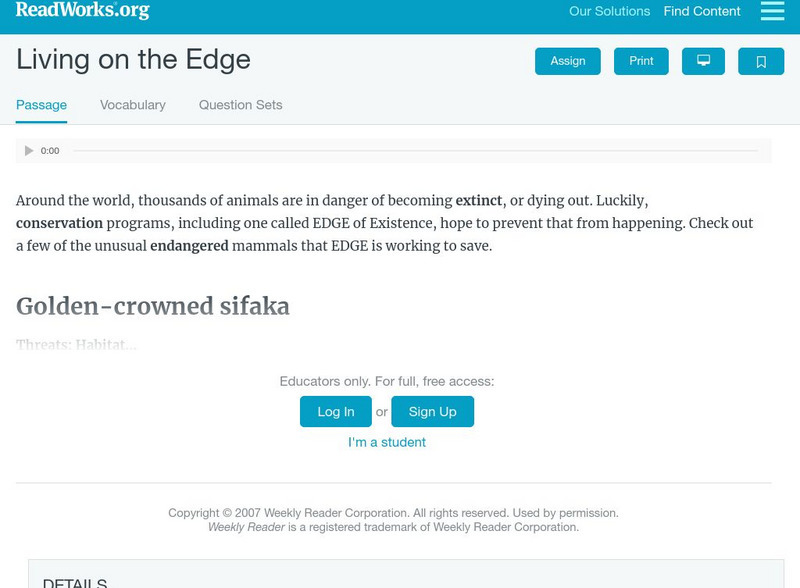Bookmark the Living on the Edge passage
This screenshot has width=800, height=588.
762,61
